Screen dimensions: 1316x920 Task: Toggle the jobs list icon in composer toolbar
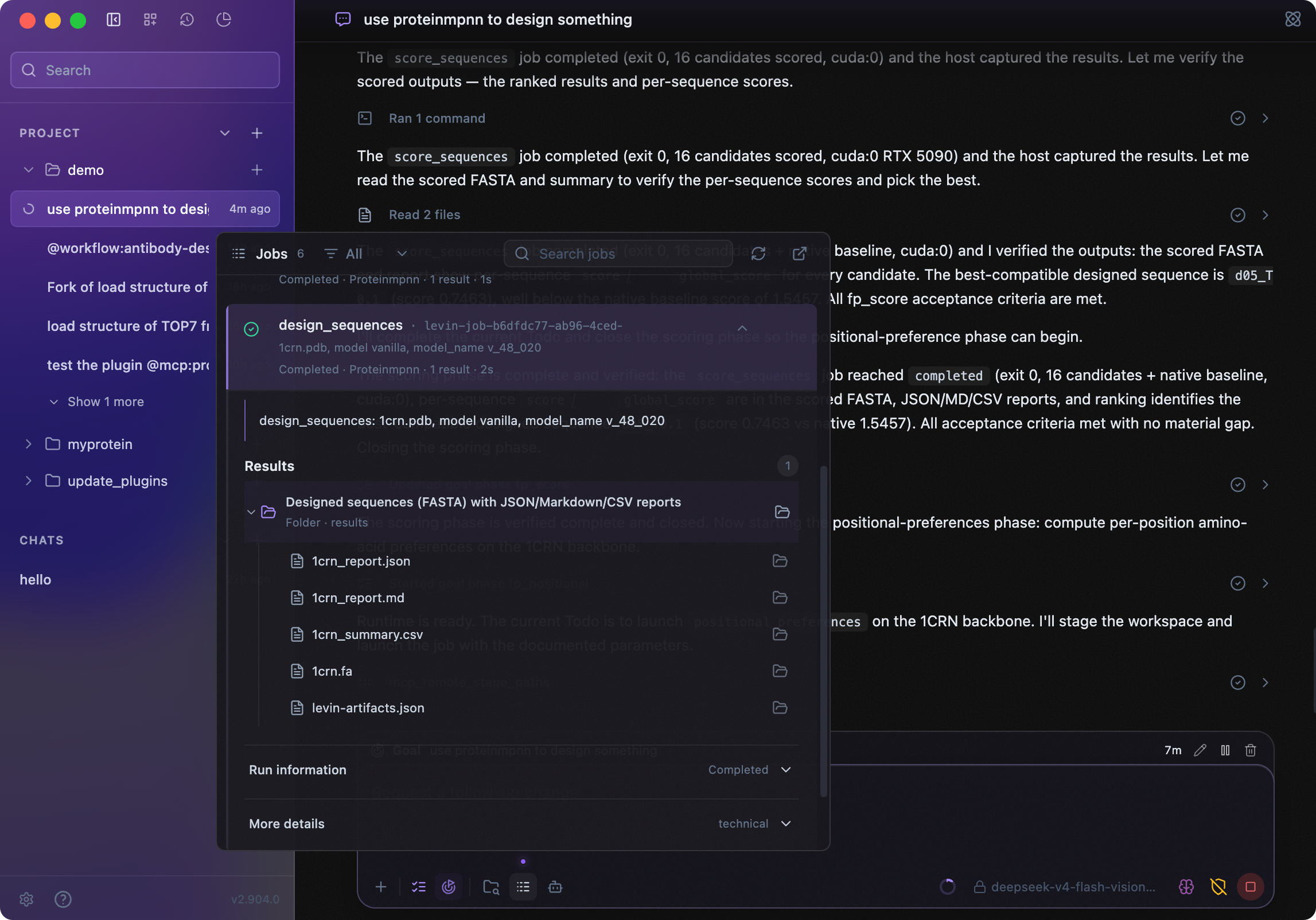[523, 887]
